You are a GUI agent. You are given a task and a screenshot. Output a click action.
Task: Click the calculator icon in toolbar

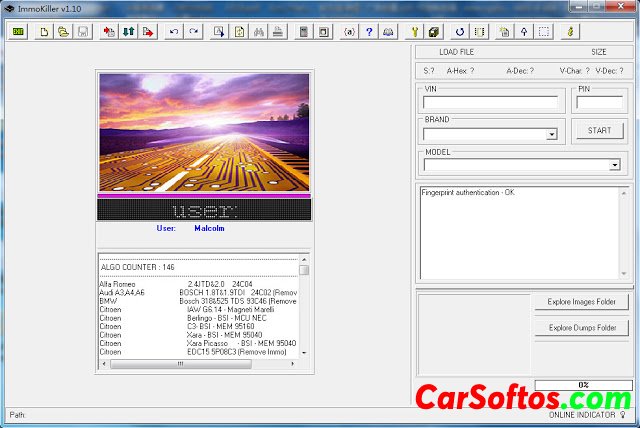tap(304, 32)
